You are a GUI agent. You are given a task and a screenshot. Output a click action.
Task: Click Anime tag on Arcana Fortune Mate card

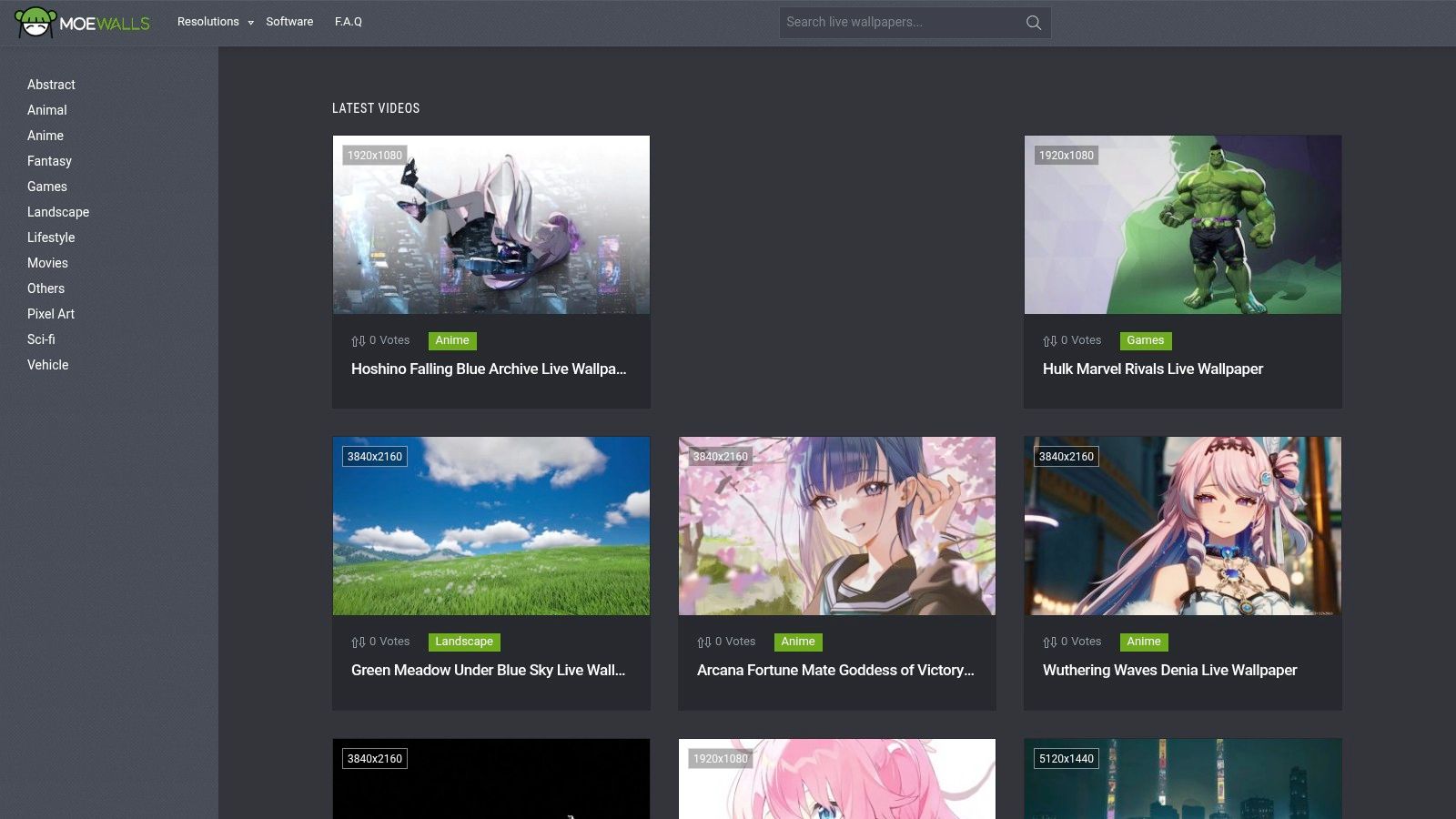[798, 642]
